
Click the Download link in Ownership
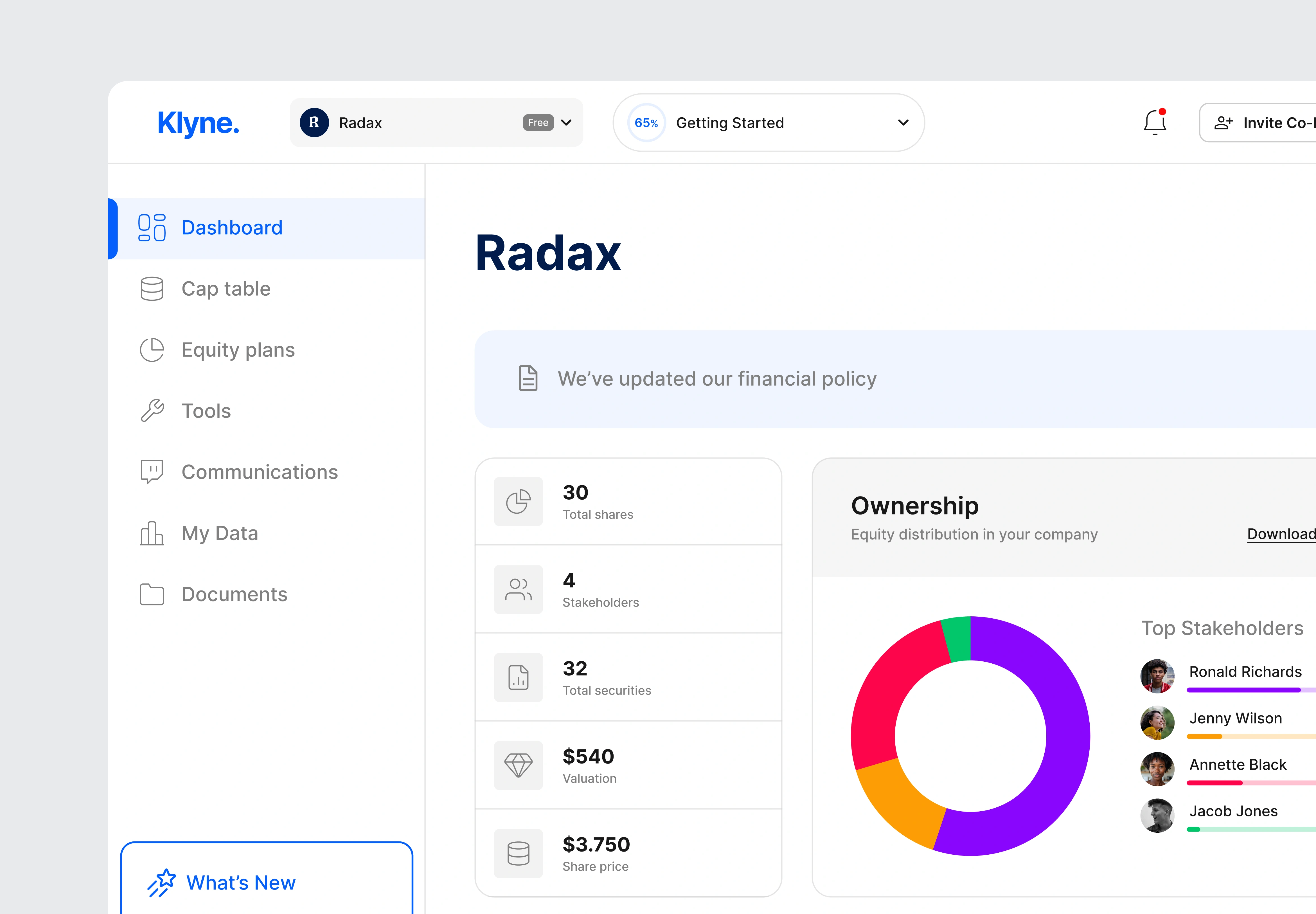[1281, 534]
